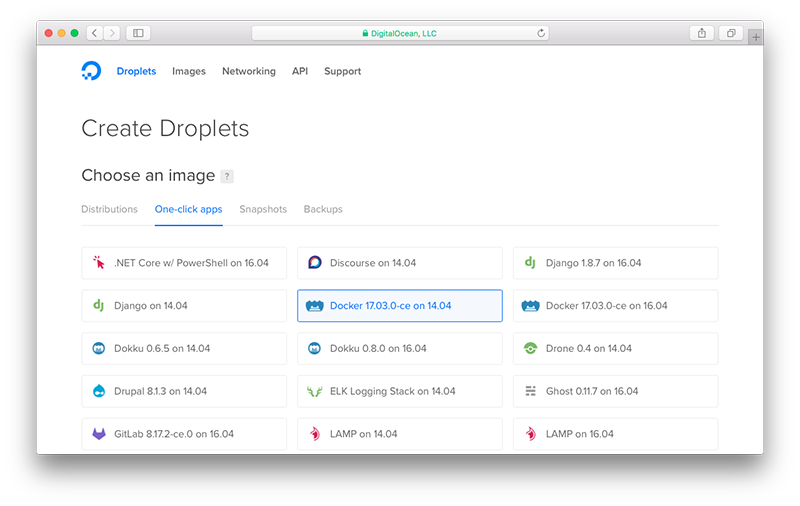Image resolution: width=800 pixels, height=506 pixels.
Task: Open the Images nav item
Action: [x=189, y=71]
